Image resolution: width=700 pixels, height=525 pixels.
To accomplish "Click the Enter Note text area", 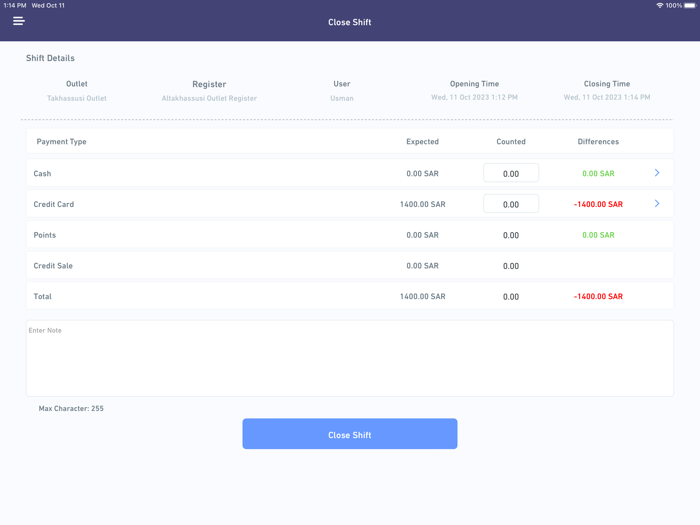I will click(x=350, y=358).
